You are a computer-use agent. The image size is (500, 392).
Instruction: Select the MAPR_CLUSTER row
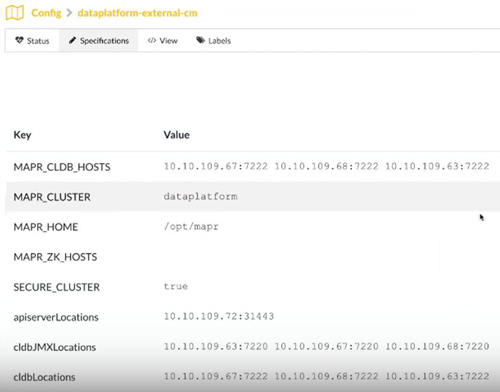click(x=253, y=197)
